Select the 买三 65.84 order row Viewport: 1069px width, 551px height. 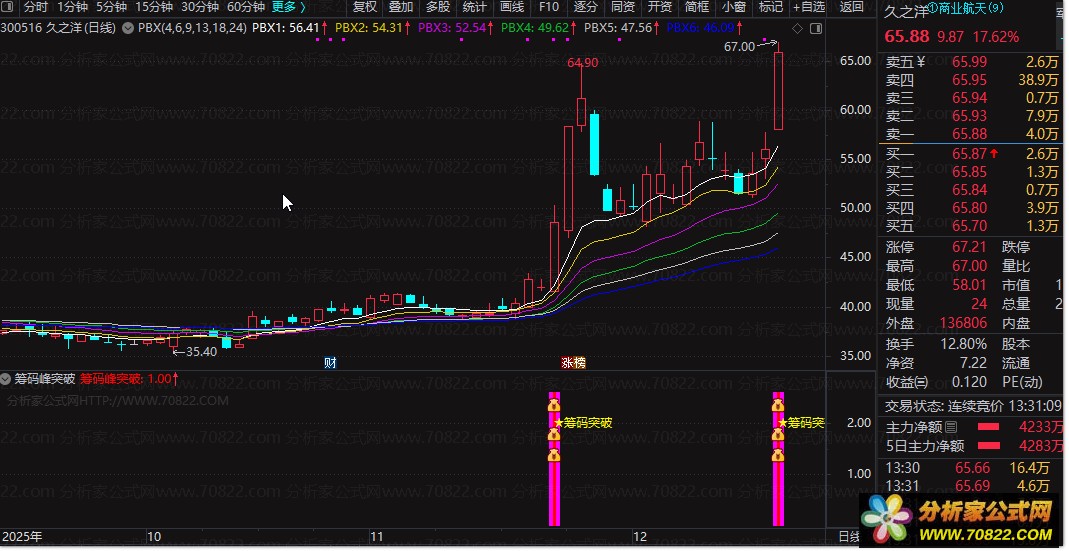[972, 190]
